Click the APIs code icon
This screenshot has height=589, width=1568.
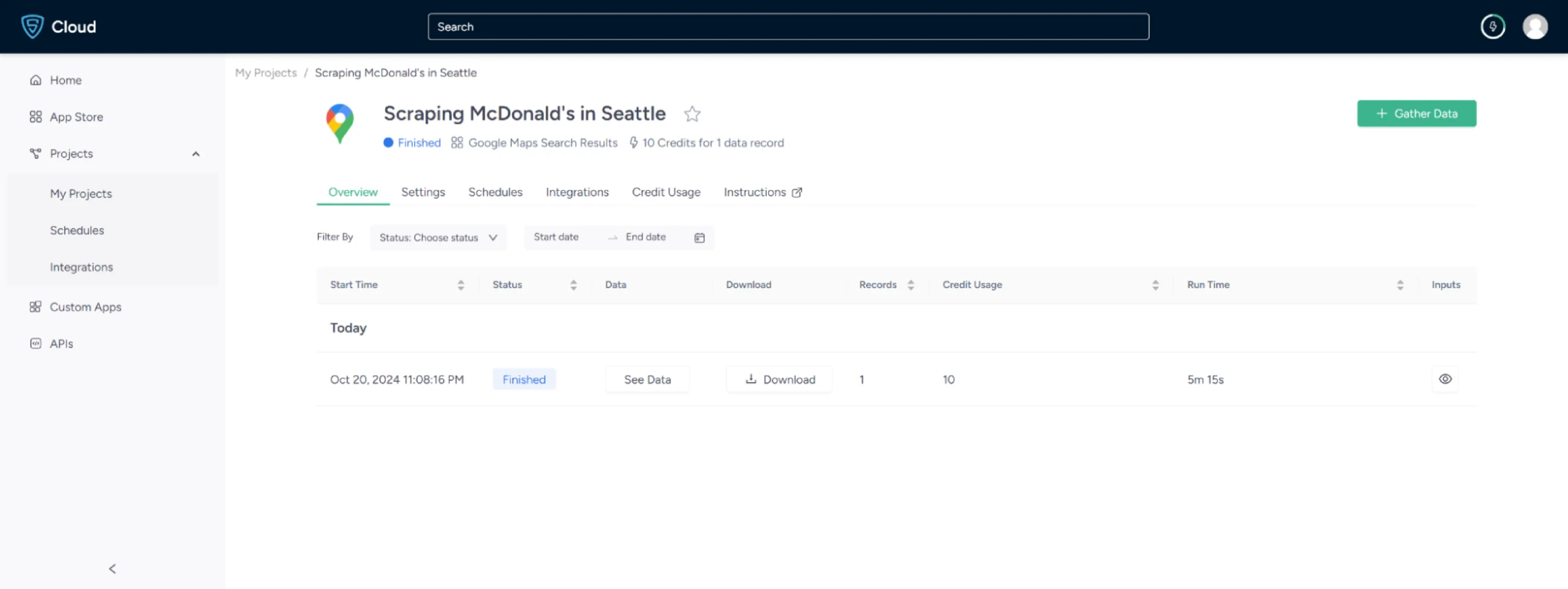(36, 344)
